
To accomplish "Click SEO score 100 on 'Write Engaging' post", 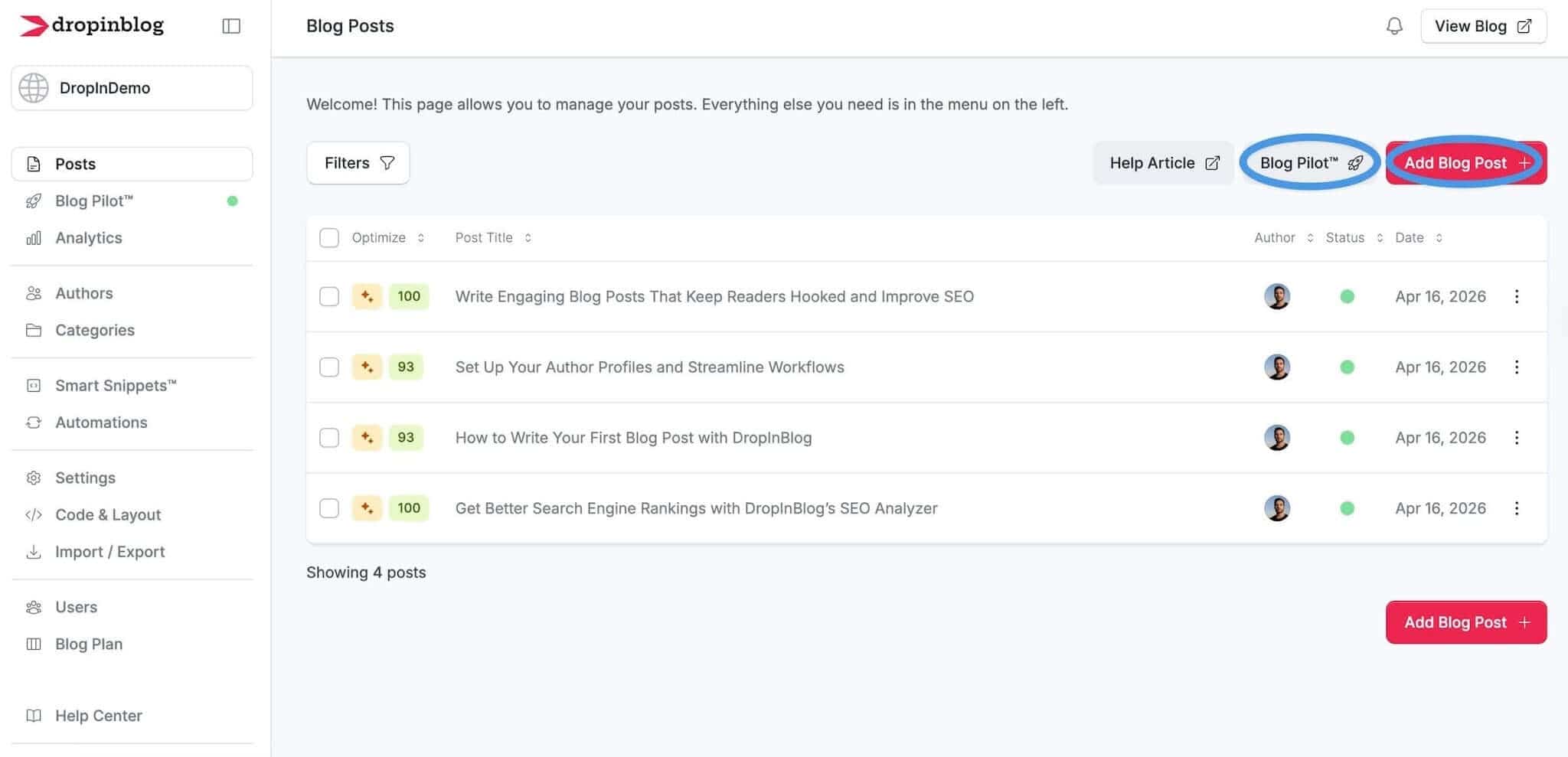I will click(409, 296).
